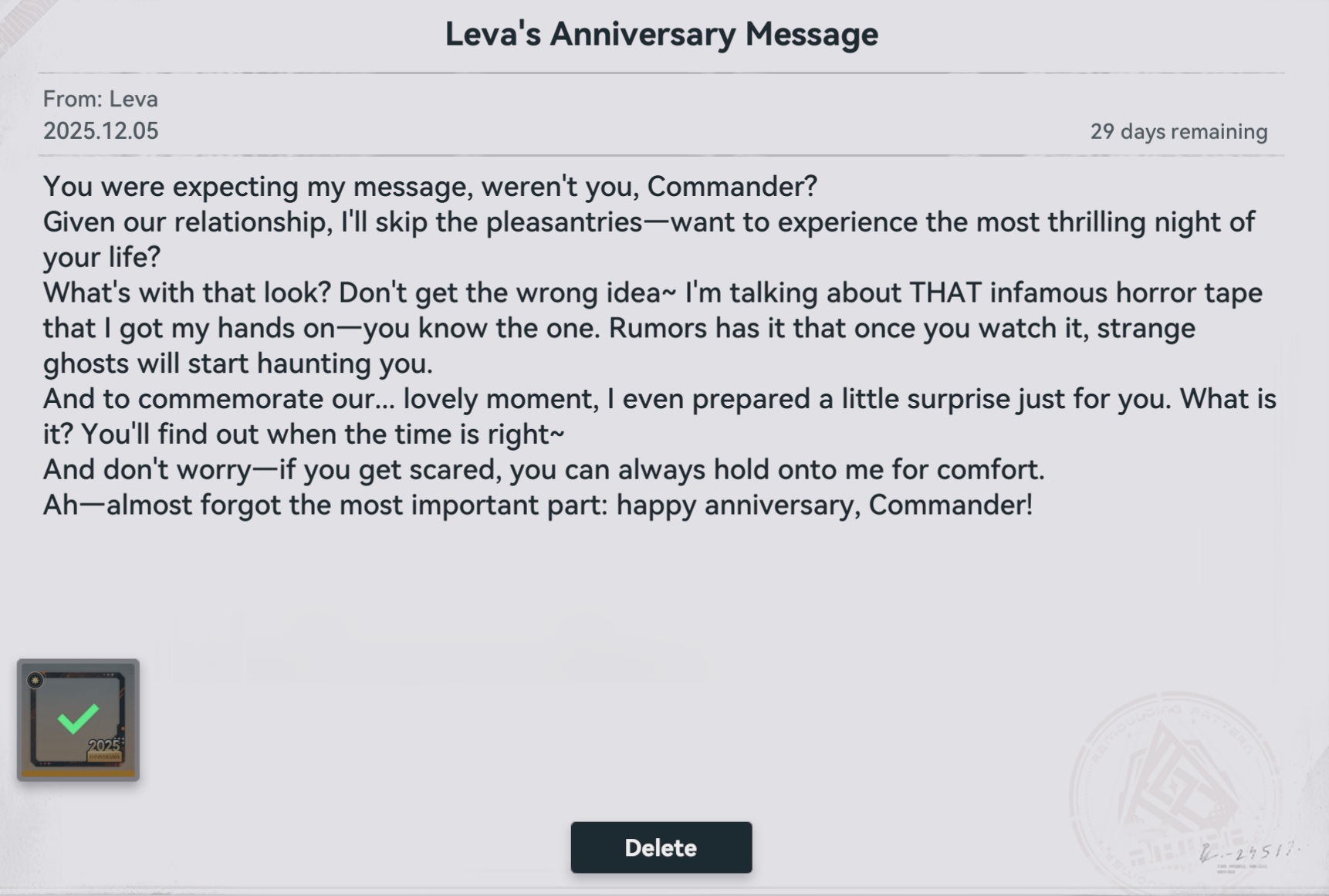Click the handwritten signature at bottom right
Screen dimensions: 1329x896
pos(1249,852)
